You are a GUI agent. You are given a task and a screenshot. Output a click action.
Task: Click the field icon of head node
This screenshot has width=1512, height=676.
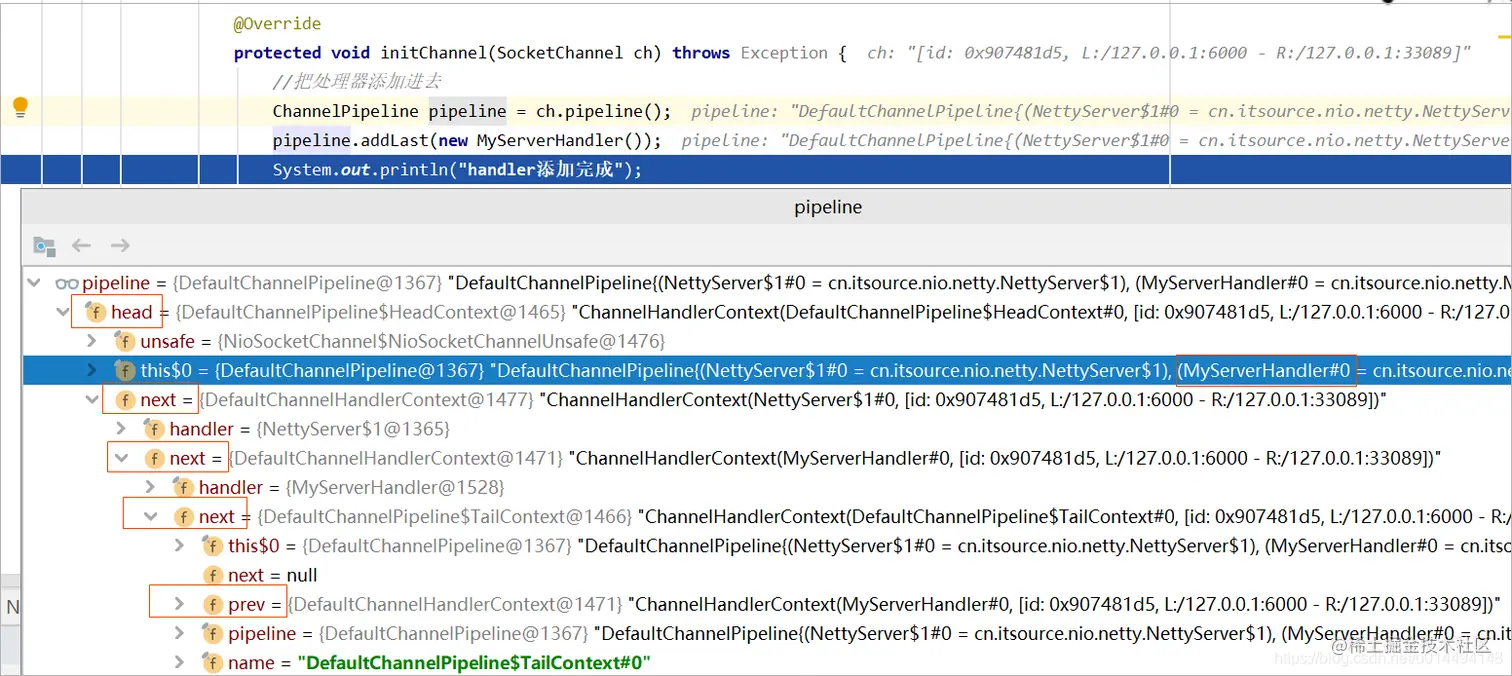pos(96,313)
